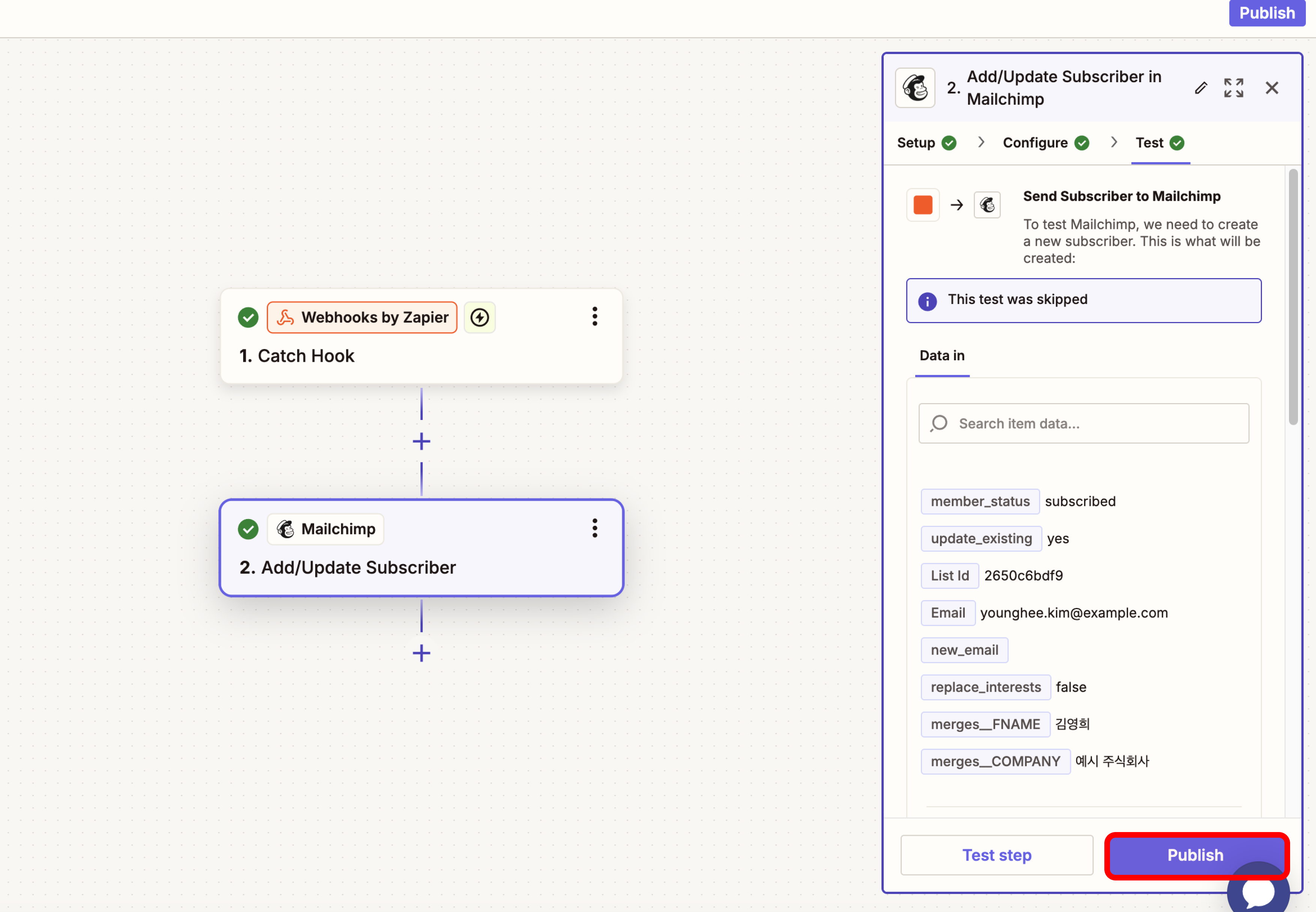The image size is (1316, 912).
Task: Click the panel vertical scrollbar
Action: [x=1293, y=297]
